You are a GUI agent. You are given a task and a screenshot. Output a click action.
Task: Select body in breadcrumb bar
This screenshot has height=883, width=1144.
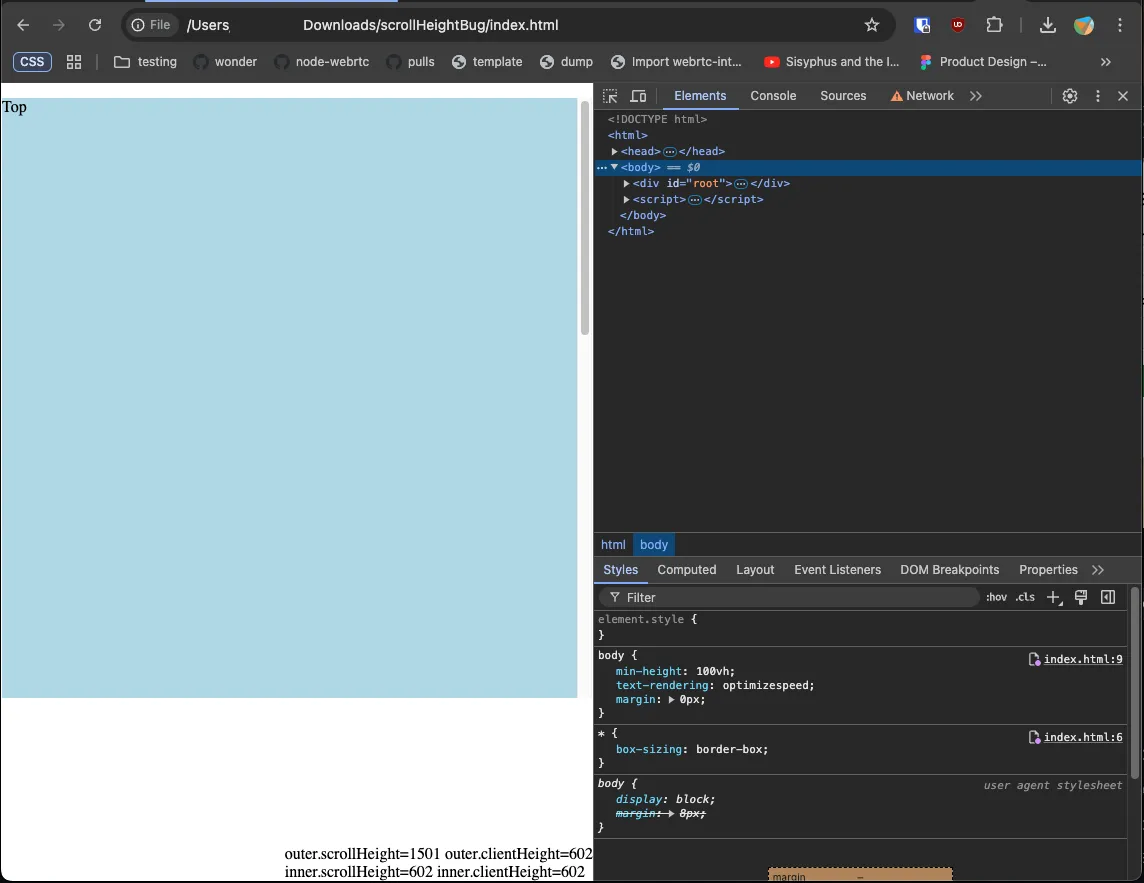654,544
